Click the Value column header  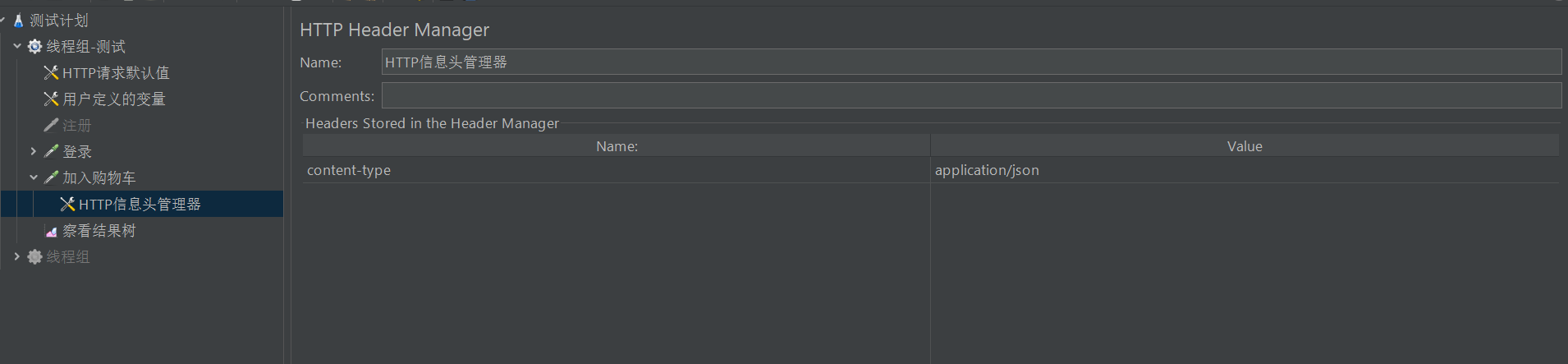point(1245,146)
